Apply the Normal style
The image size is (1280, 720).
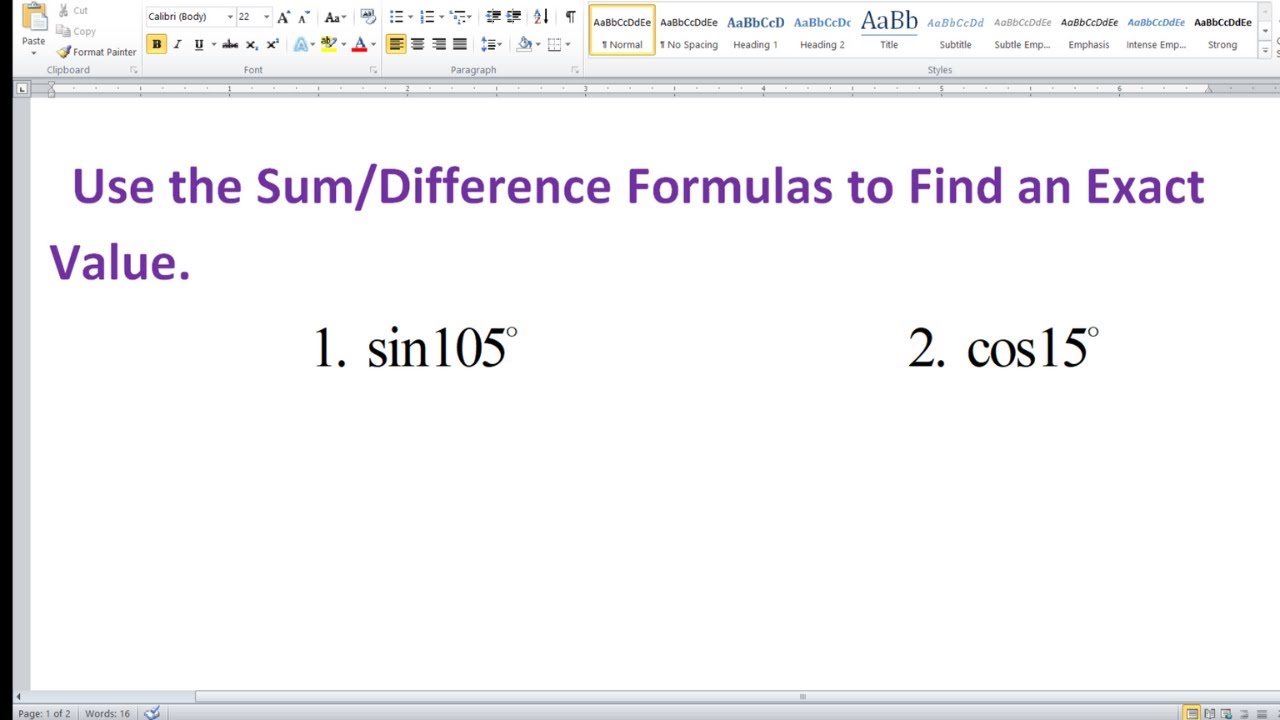click(x=622, y=31)
